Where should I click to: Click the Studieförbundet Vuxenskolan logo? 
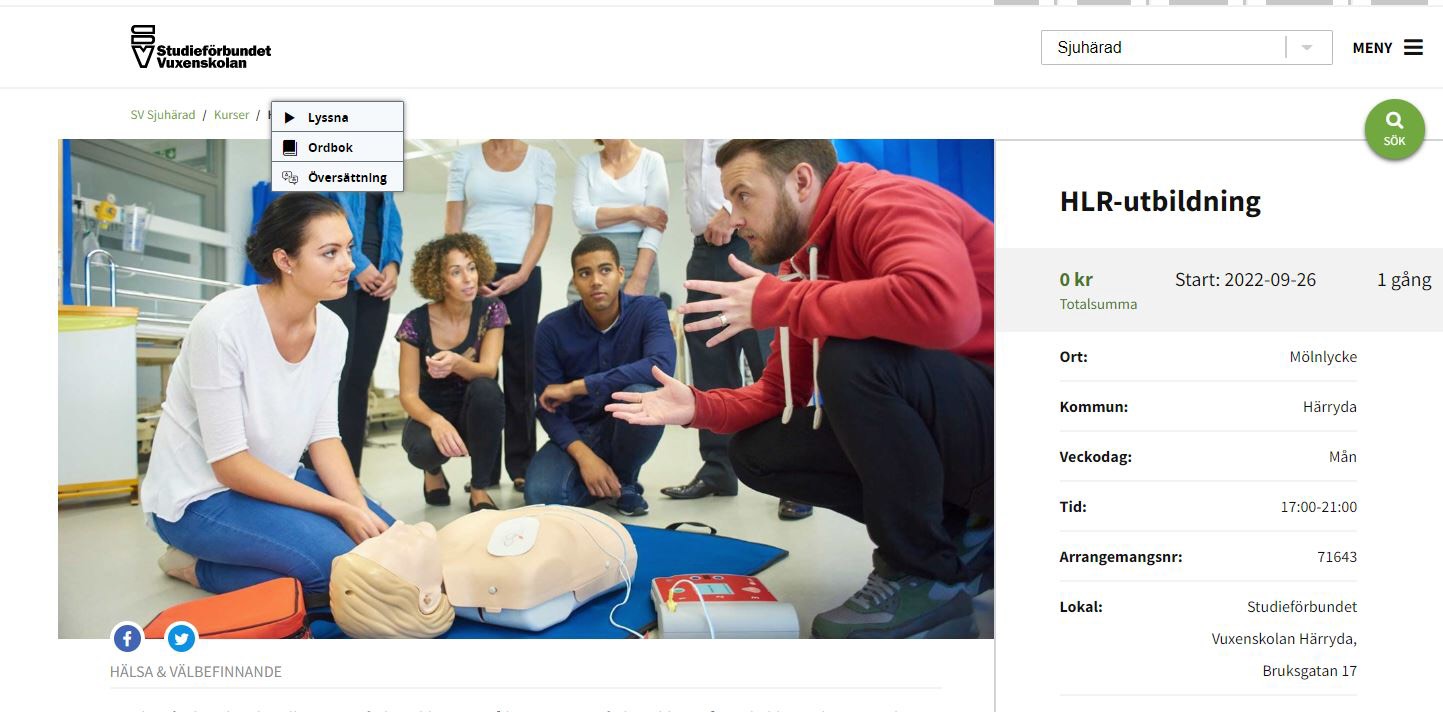pyautogui.click(x=201, y=47)
